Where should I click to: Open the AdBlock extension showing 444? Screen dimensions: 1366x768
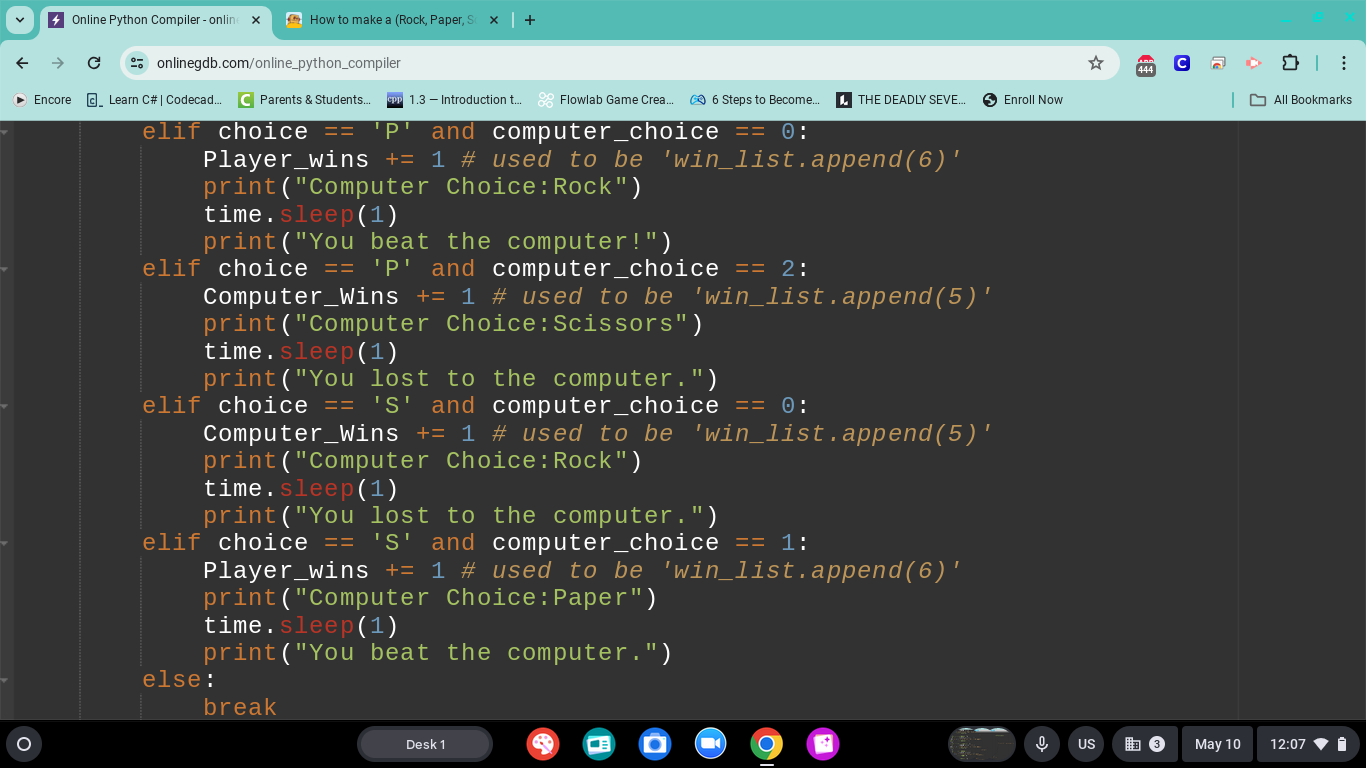coord(1146,64)
